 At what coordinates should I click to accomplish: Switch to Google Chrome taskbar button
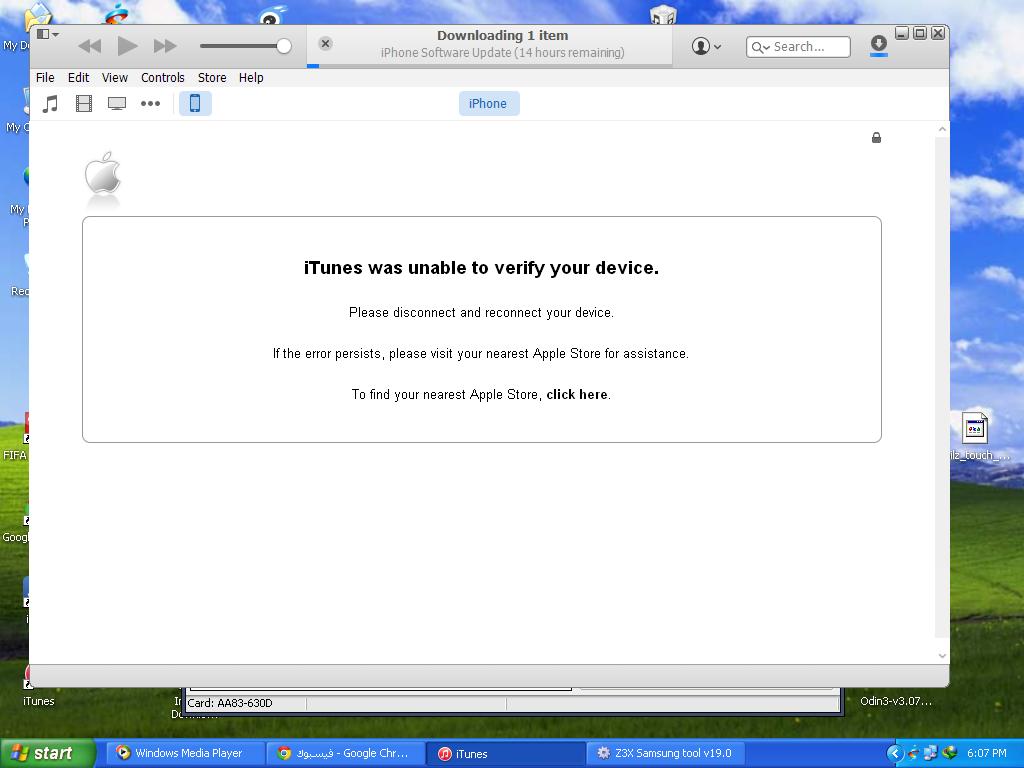tap(344, 754)
